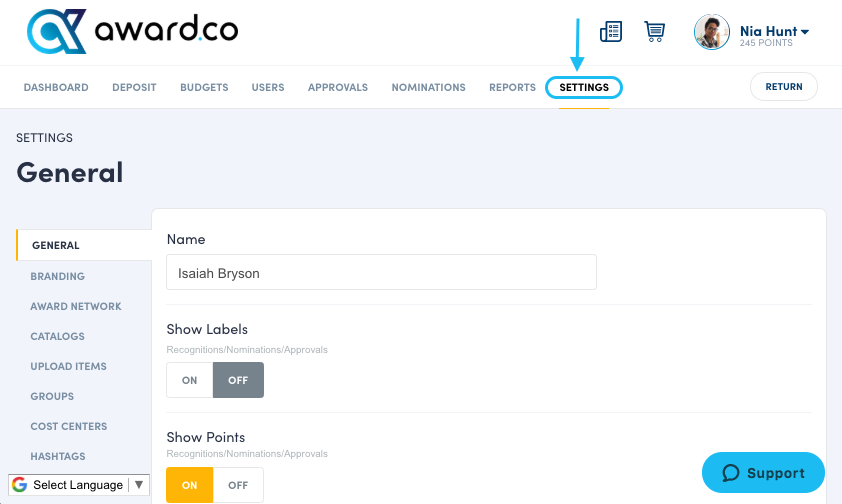Expand the Nia Hunt user dropdown
The width and height of the screenshot is (842, 504).
pyautogui.click(x=774, y=32)
